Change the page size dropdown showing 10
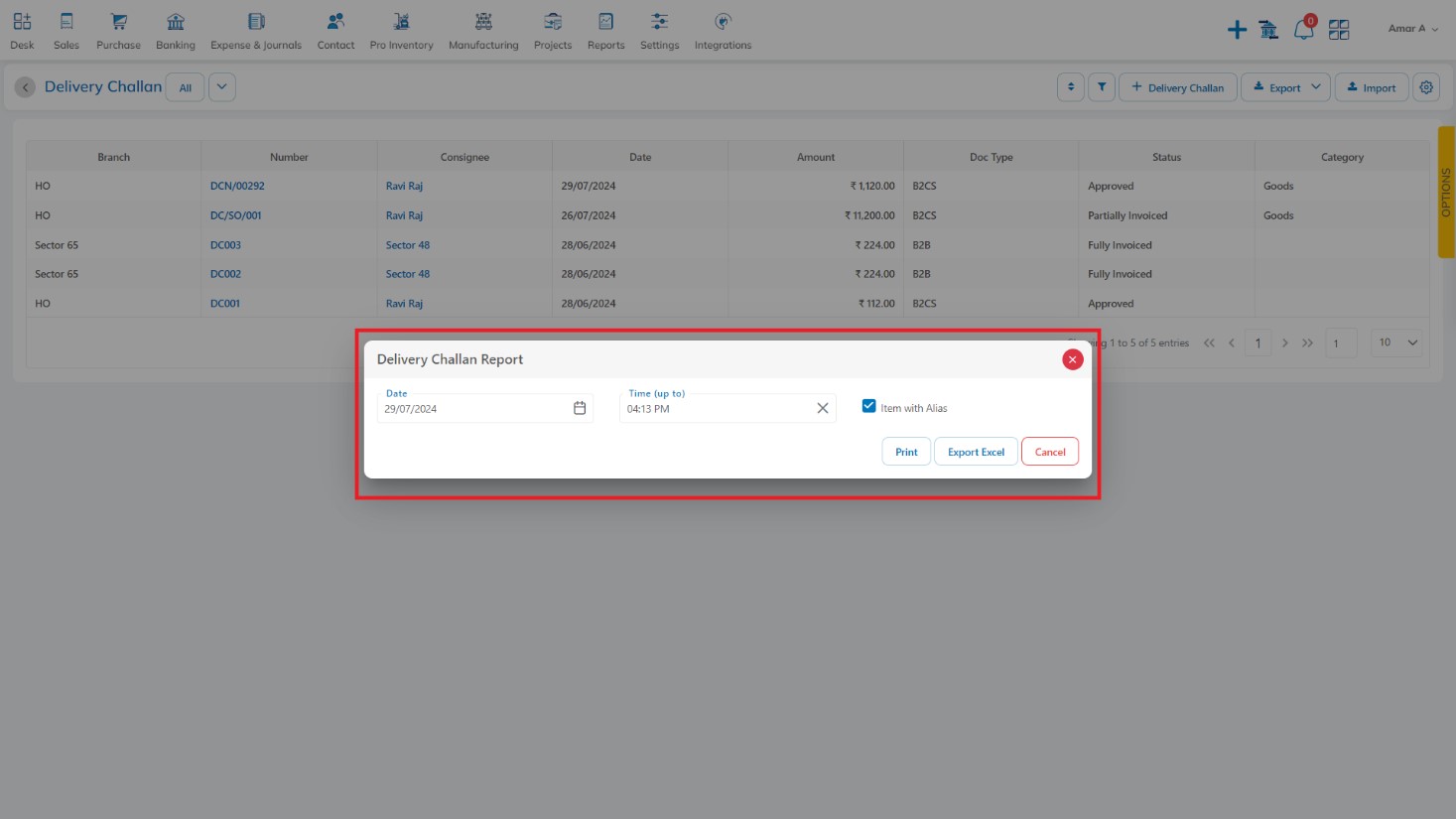This screenshot has width=1456, height=819. 1397,342
